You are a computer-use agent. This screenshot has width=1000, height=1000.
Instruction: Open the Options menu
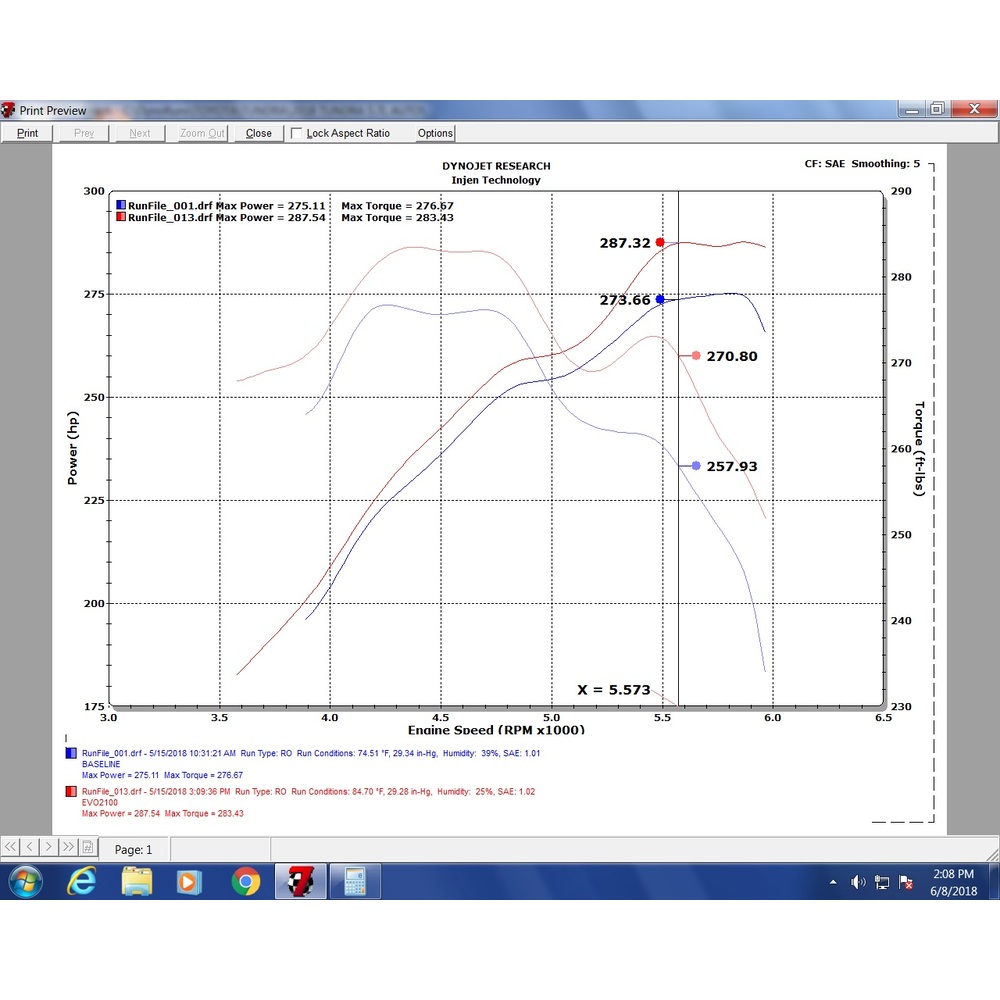(435, 133)
